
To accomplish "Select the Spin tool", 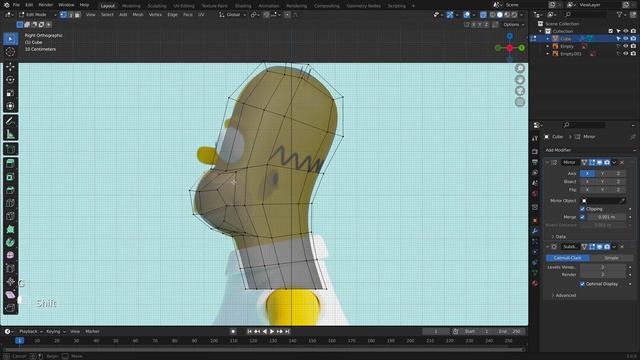I will (x=10, y=242).
